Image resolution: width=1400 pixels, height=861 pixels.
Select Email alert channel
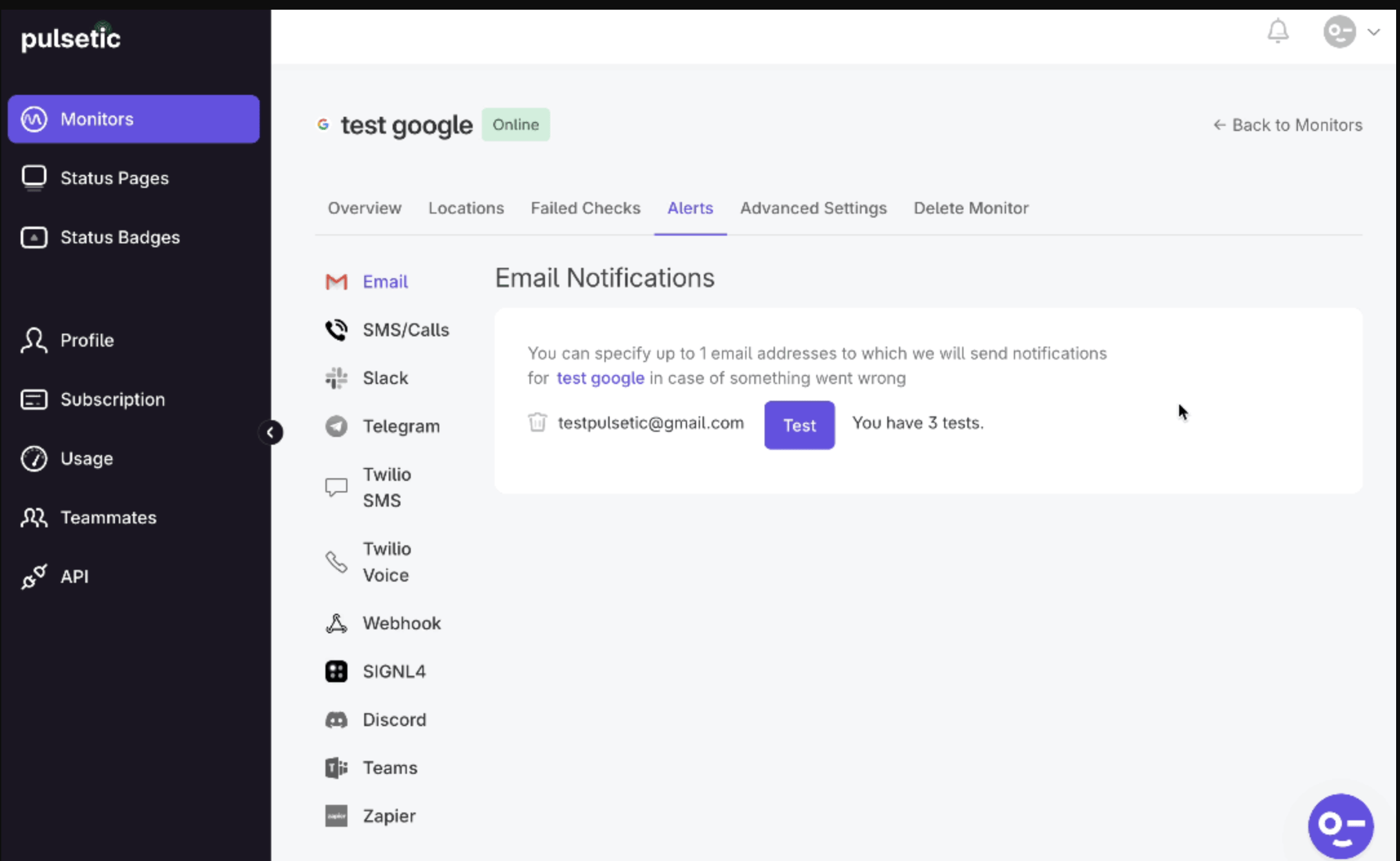tap(385, 281)
